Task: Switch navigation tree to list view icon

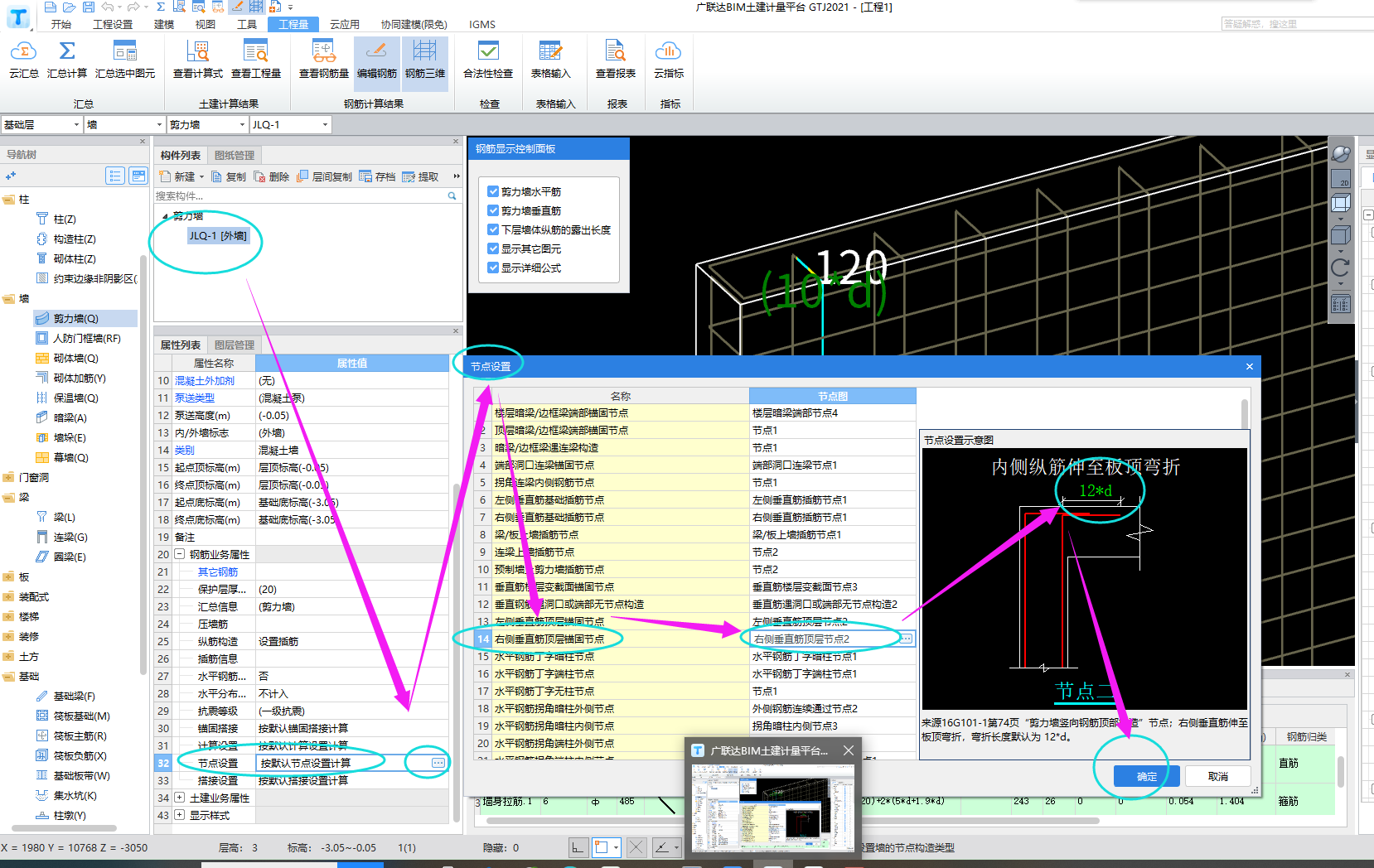Action: [115, 176]
